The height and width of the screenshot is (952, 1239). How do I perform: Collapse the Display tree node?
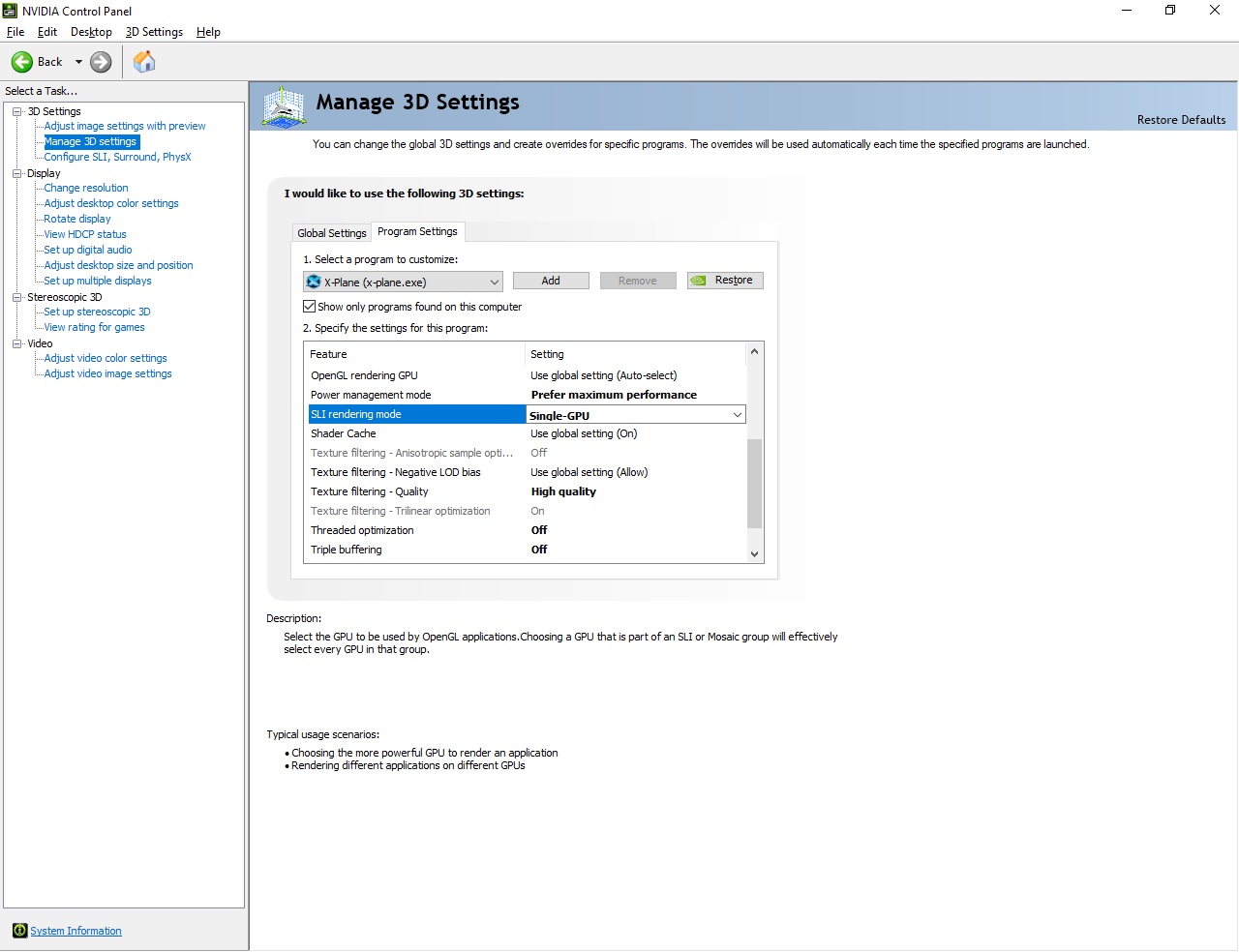coord(17,173)
